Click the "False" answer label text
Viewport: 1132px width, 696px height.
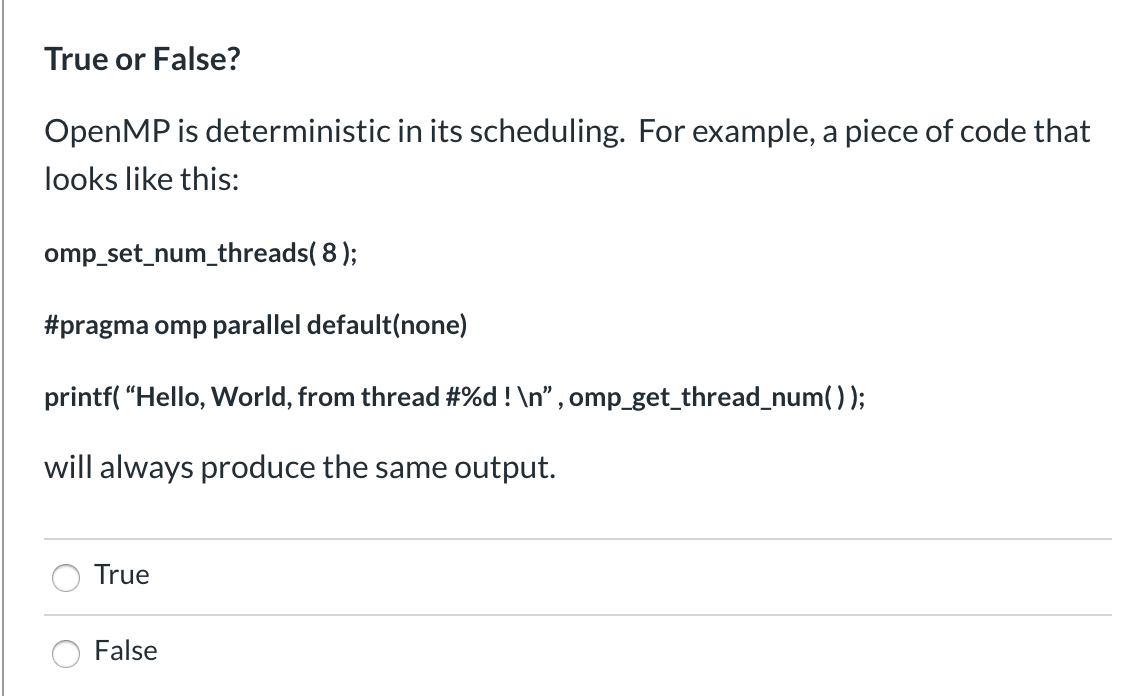[126, 651]
